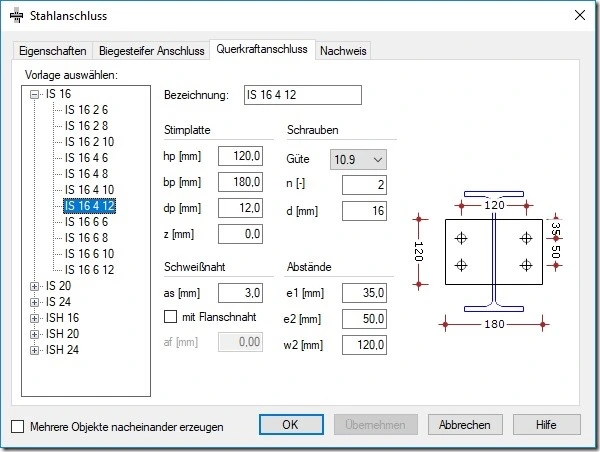Click the Schweißnaht section heading
The image size is (600, 452).
(x=194, y=267)
